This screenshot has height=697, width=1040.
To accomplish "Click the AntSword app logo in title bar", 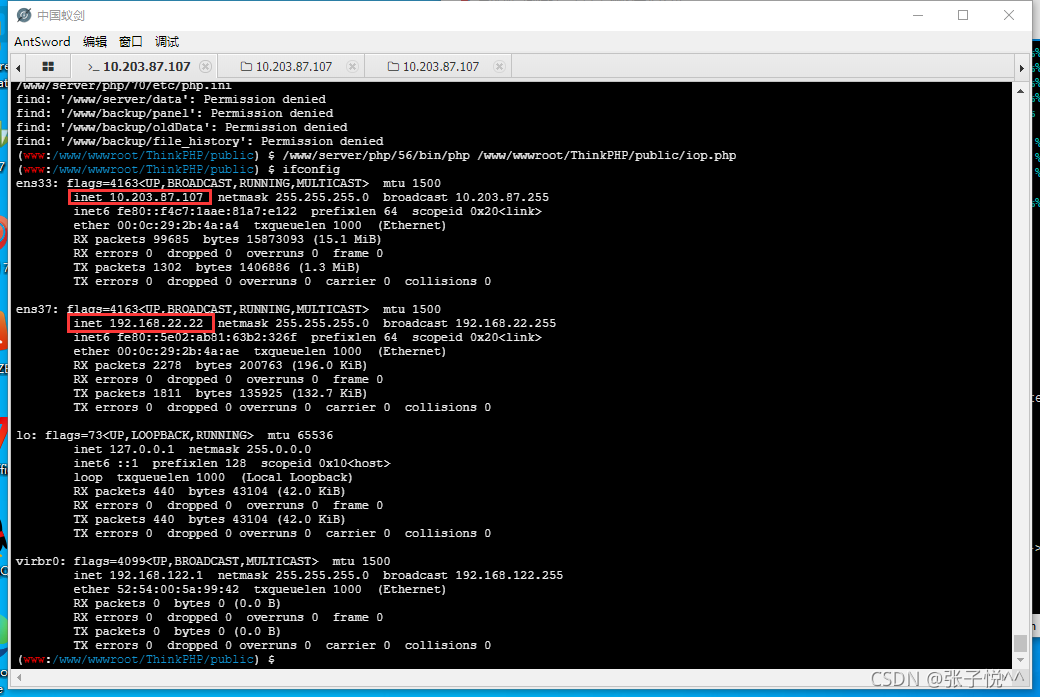I will 24,15.
